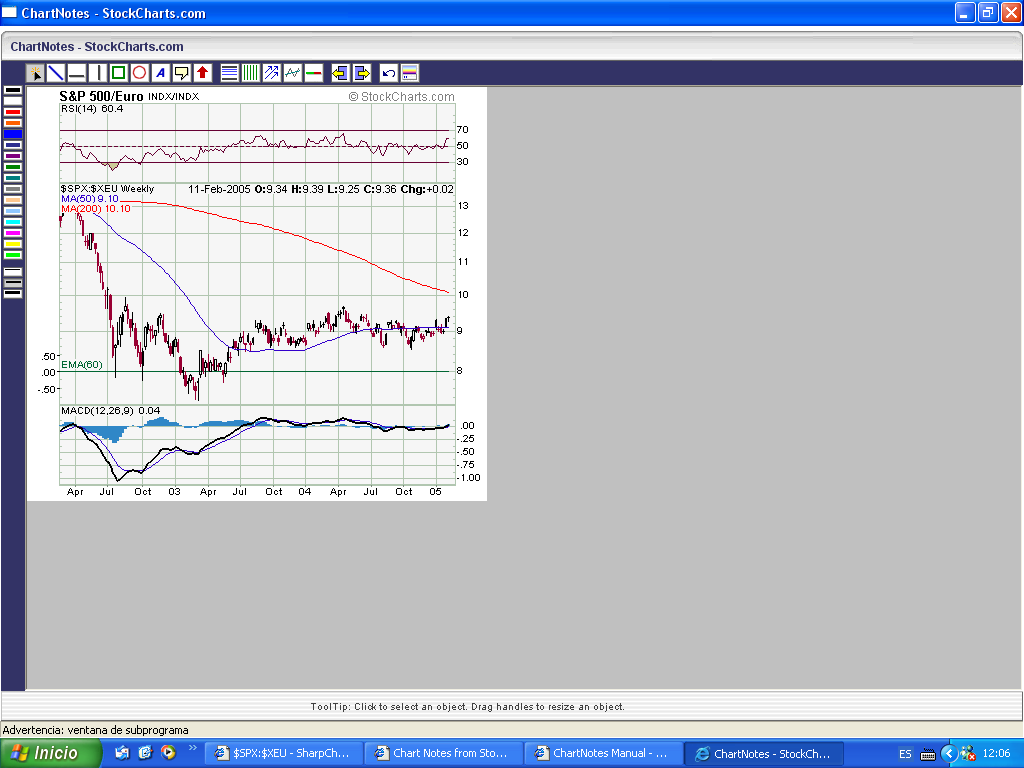Click the ES language indicator
The image size is (1024, 768).
click(x=905, y=754)
